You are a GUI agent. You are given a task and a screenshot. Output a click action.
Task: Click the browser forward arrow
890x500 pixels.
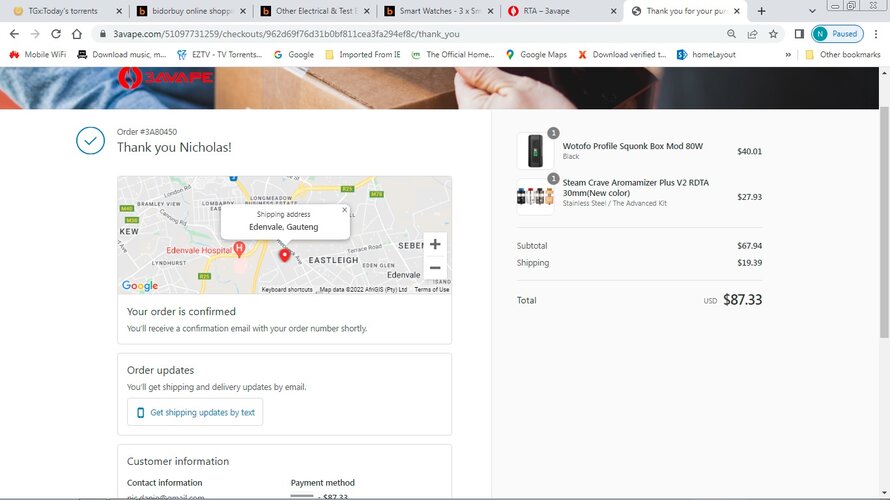tap(35, 34)
